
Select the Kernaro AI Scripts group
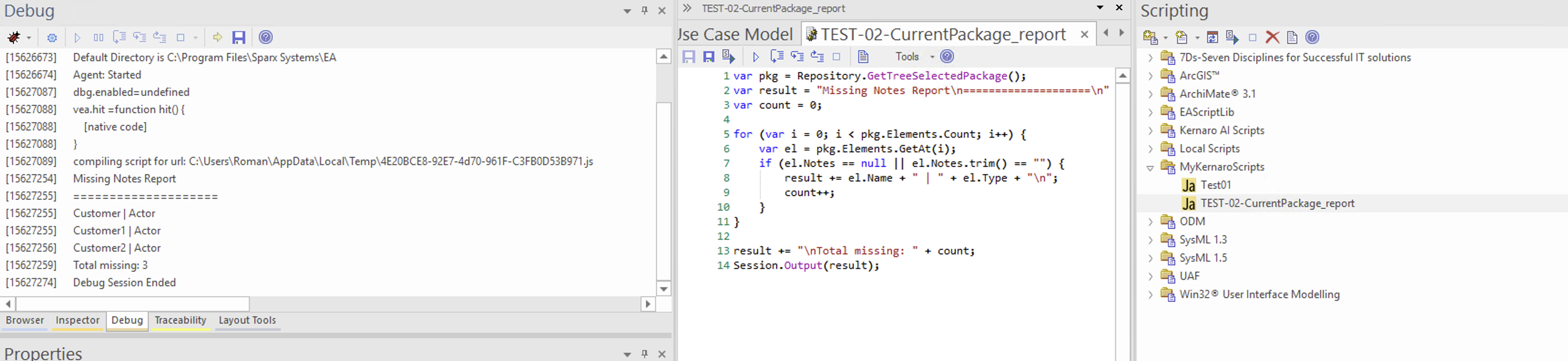(1222, 130)
